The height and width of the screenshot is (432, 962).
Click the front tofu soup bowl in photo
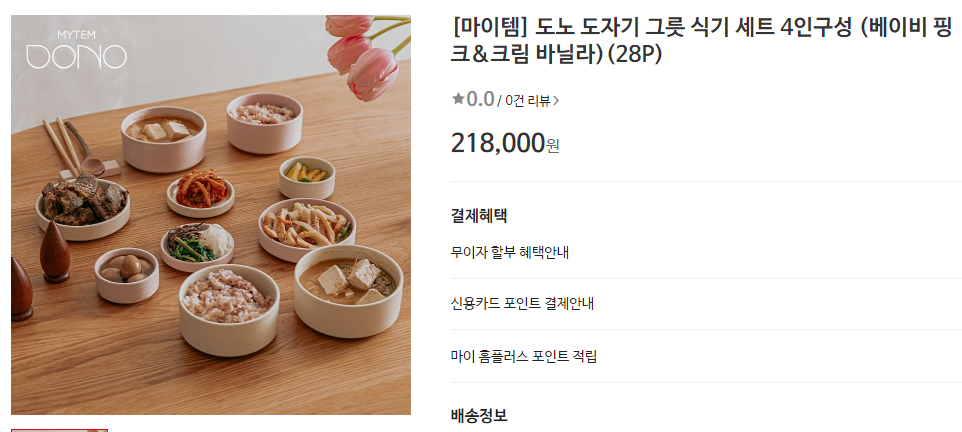tap(348, 290)
